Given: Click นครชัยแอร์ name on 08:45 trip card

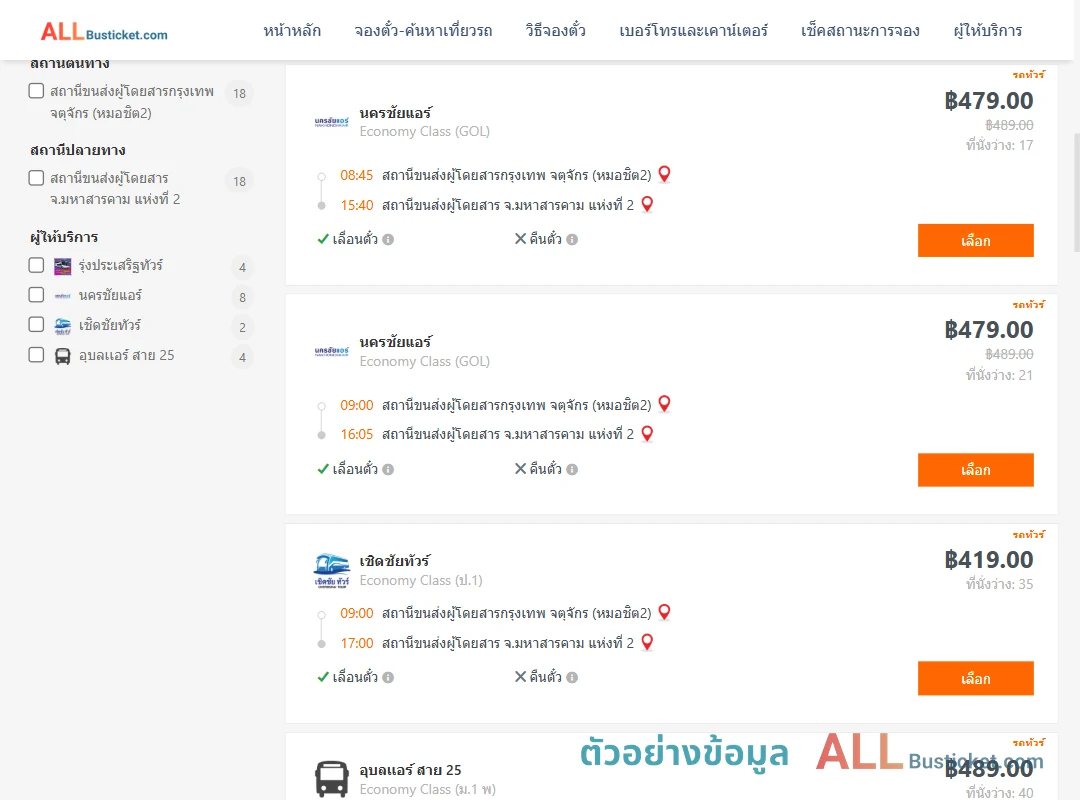Looking at the screenshot, I should pyautogui.click(x=395, y=113).
